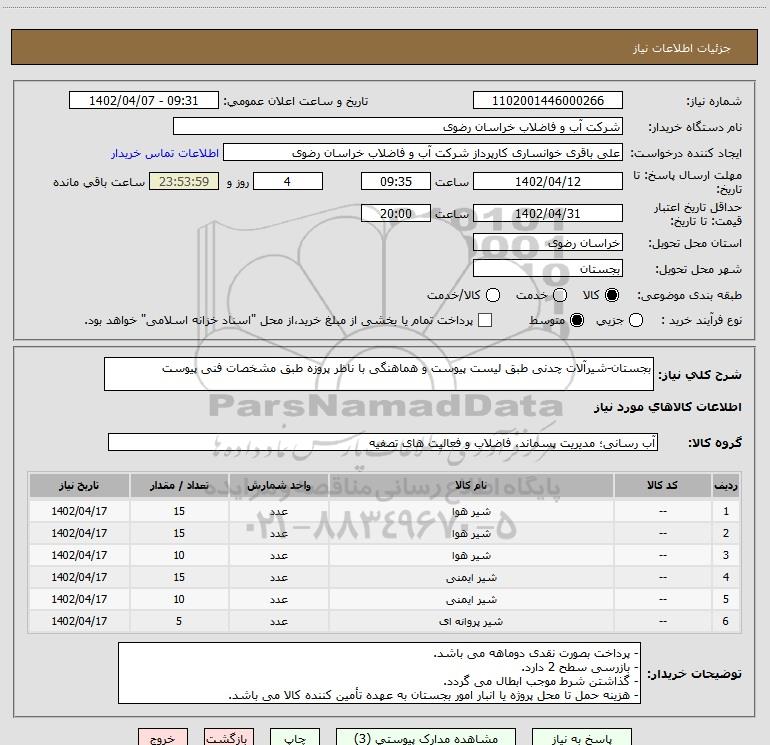Click quantity 10 in row 3

[179, 555]
